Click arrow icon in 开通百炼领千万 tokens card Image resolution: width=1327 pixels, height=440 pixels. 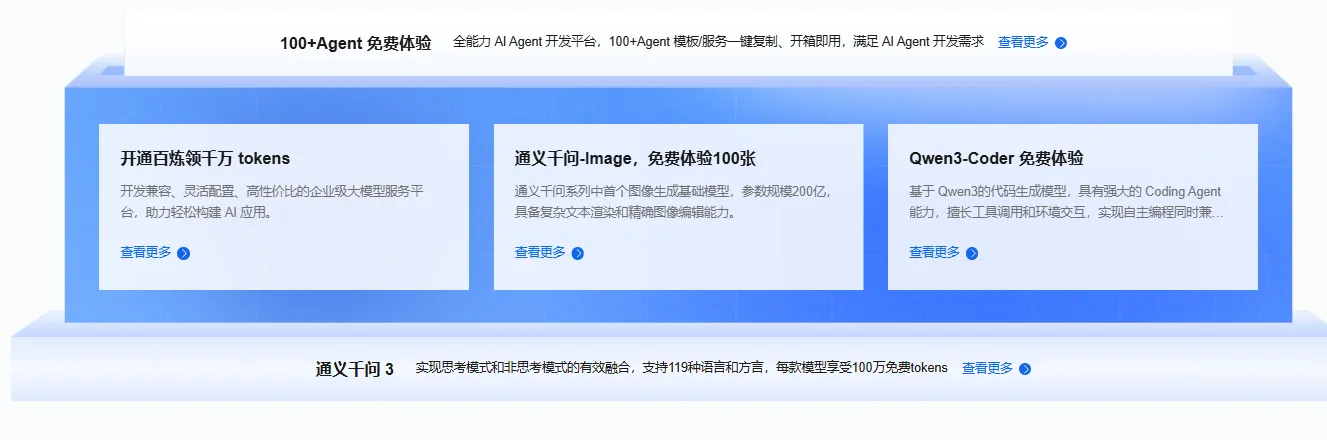click(x=183, y=253)
